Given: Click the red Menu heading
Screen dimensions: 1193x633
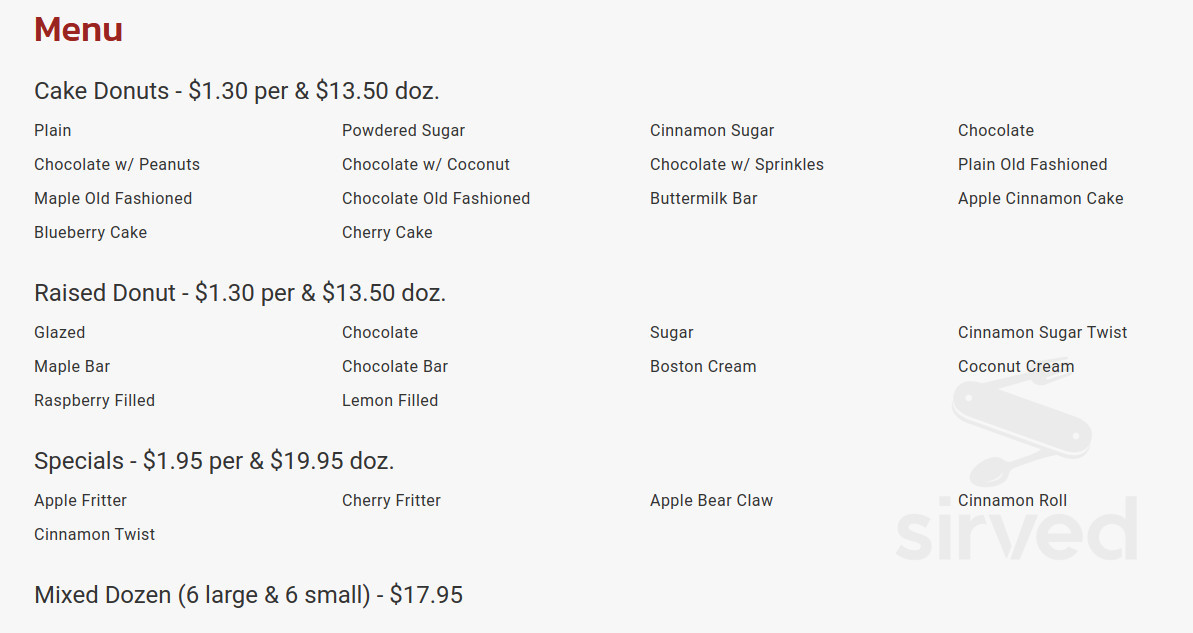Looking at the screenshot, I should [x=78, y=30].
